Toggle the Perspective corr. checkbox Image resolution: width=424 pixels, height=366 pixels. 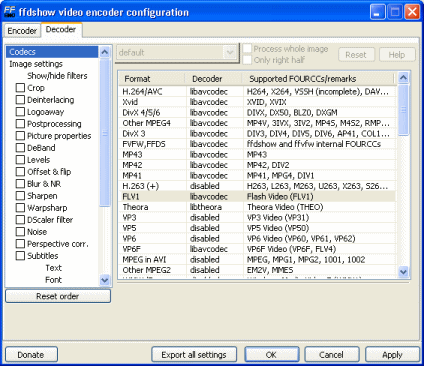[20, 244]
